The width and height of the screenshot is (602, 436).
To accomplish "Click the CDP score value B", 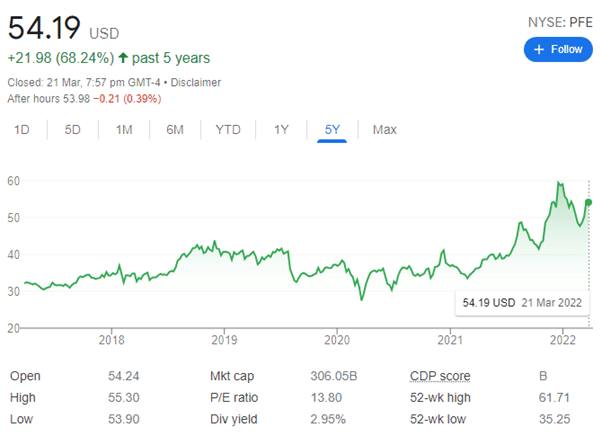I will coord(543,376).
